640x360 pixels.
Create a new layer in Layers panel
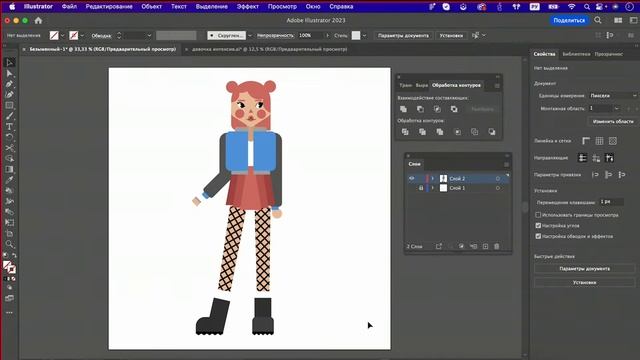485,246
